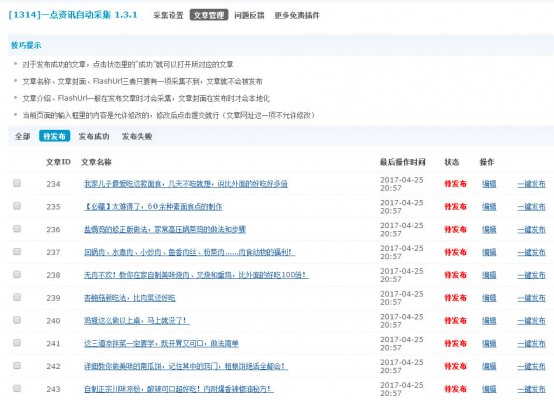
Task: Open title link of article 240
Action: point(136,320)
